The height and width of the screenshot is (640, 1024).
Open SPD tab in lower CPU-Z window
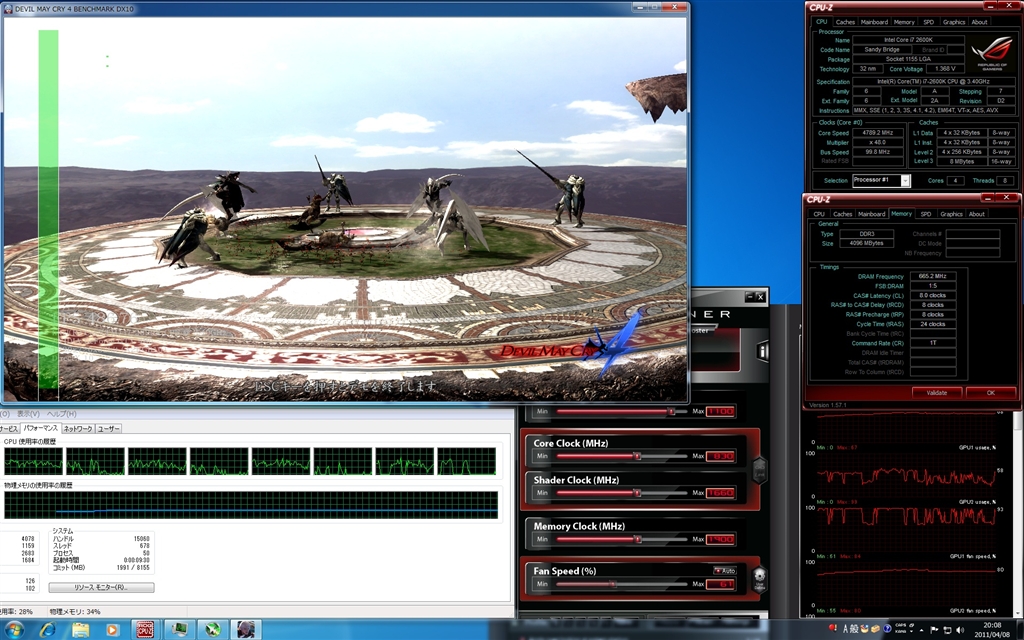[925, 214]
